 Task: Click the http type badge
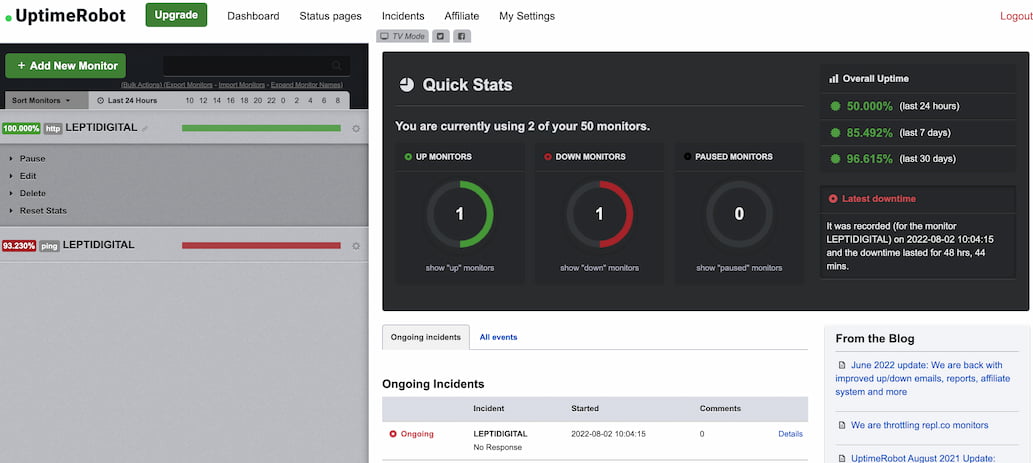53,128
